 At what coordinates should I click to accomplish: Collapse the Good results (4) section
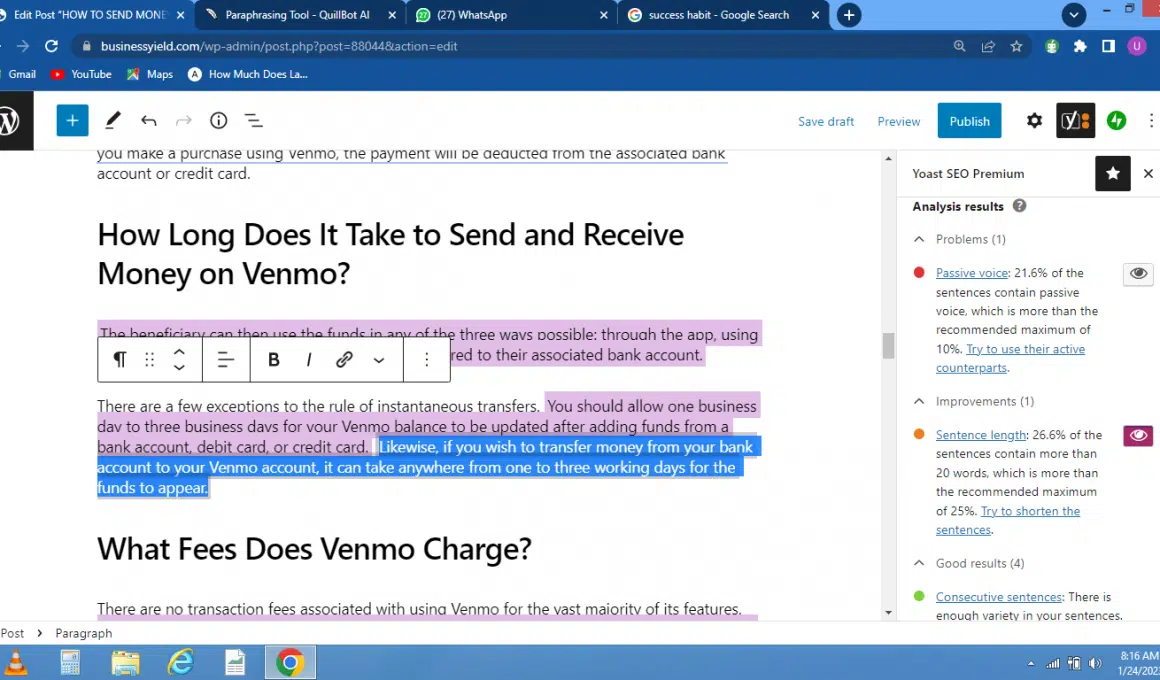click(x=919, y=564)
